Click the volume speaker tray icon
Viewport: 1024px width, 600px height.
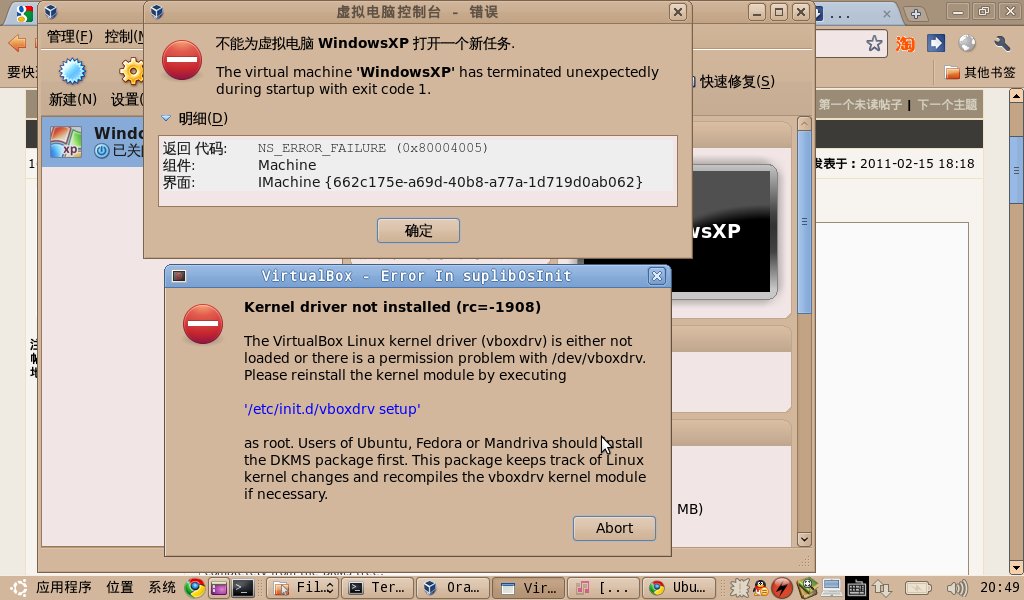pos(957,588)
